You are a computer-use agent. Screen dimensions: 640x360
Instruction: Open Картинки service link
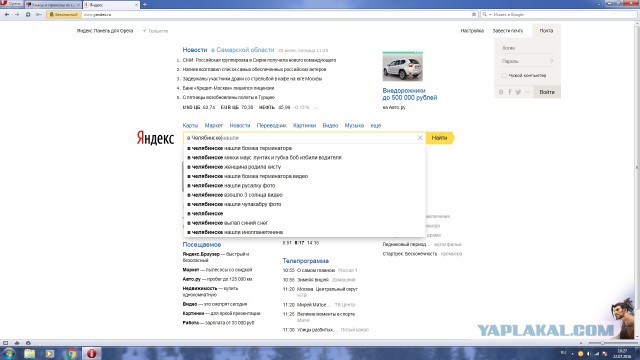click(x=304, y=125)
